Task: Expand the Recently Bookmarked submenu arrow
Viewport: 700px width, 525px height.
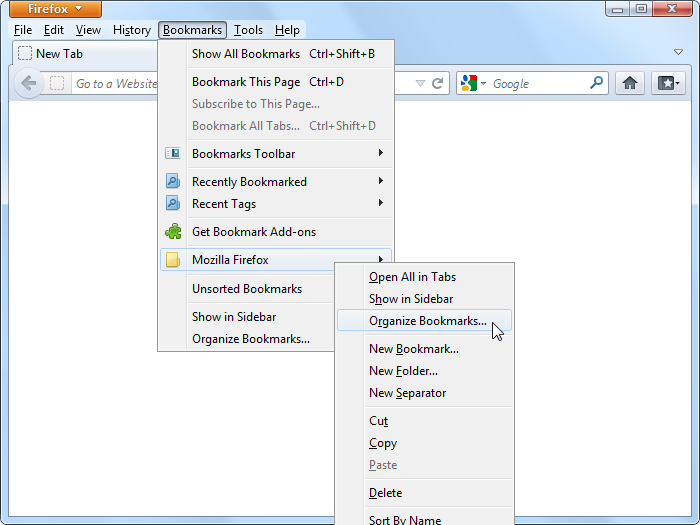Action: [381, 182]
